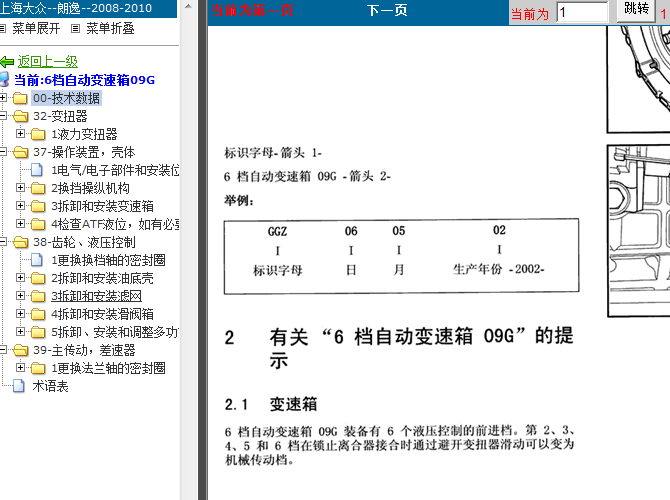
Task: Expand the 1液力变扭器 node
Action: click(20, 134)
